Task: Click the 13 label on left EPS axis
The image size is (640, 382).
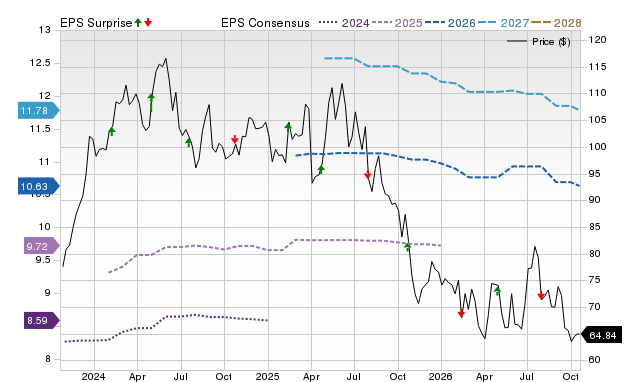Action: 46,30
